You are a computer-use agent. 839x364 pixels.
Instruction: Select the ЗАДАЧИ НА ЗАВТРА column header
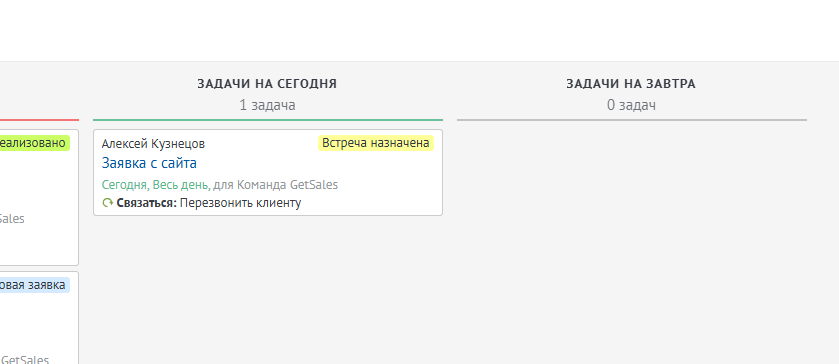(x=631, y=84)
